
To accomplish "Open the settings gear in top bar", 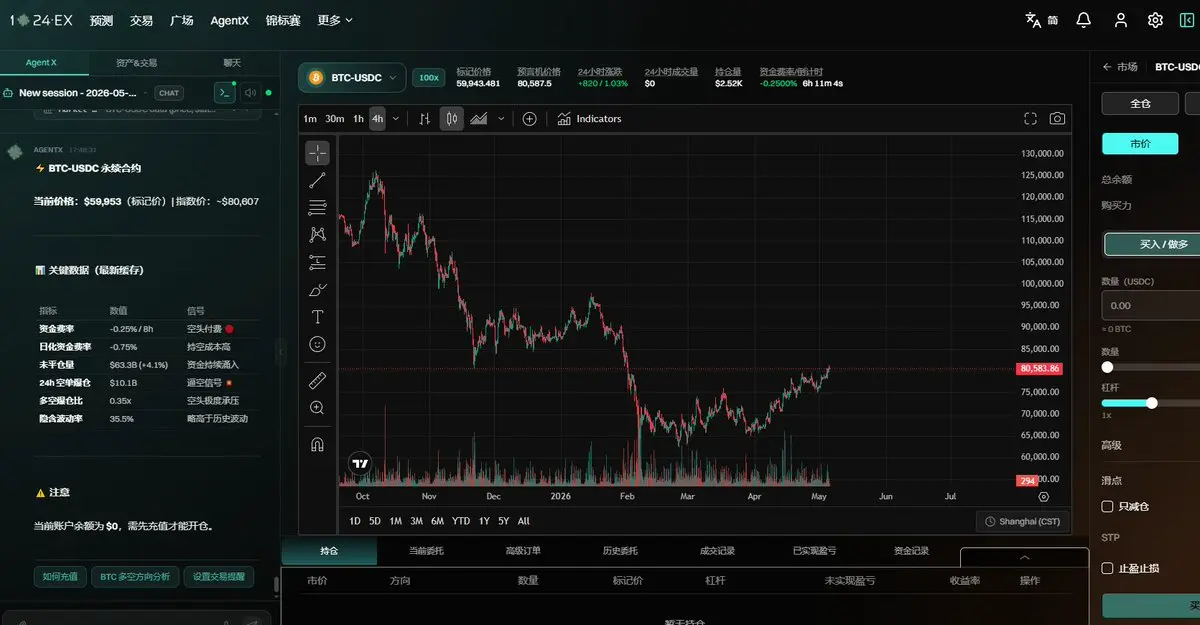I will (1155, 20).
